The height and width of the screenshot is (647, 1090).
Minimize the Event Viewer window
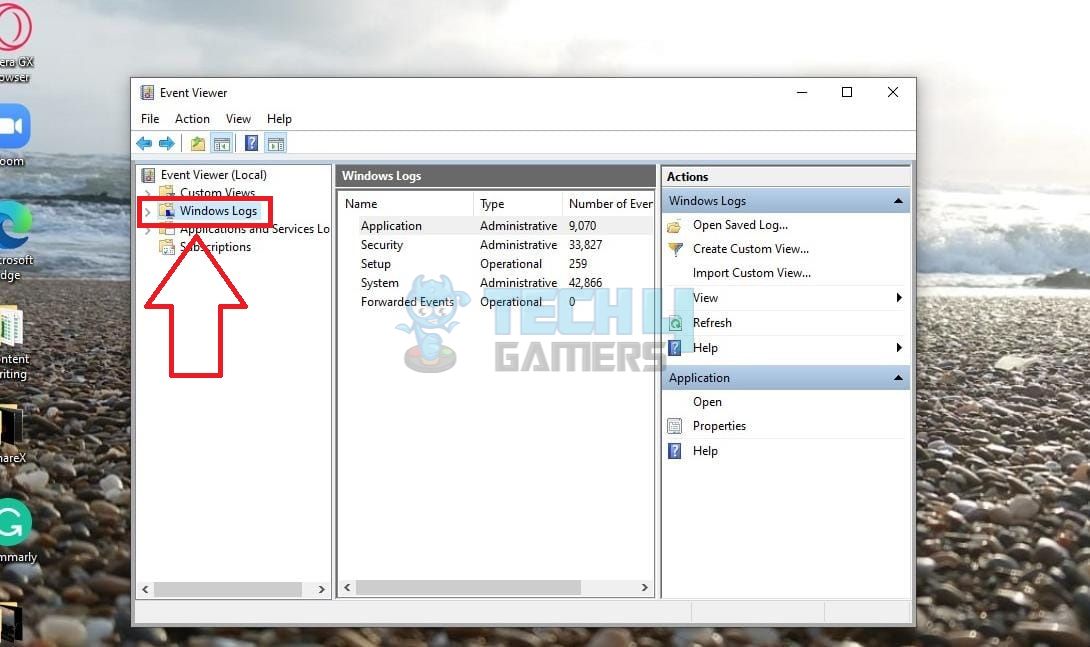pos(802,92)
